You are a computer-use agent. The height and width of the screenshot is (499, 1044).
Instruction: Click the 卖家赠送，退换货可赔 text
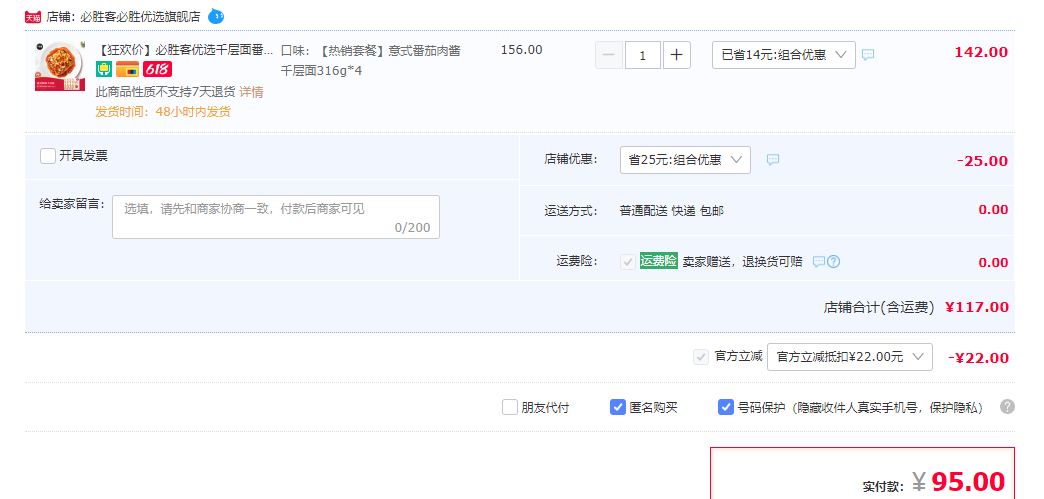(742, 262)
